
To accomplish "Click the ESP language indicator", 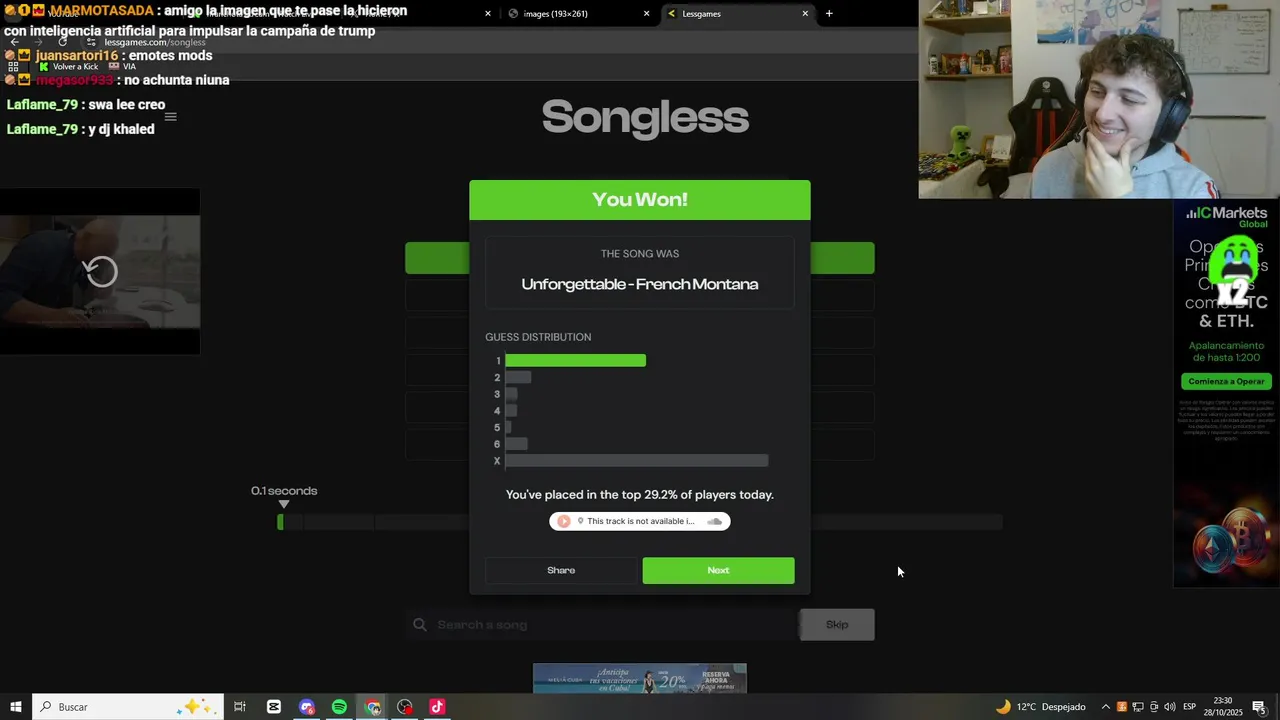I will click(x=1190, y=707).
